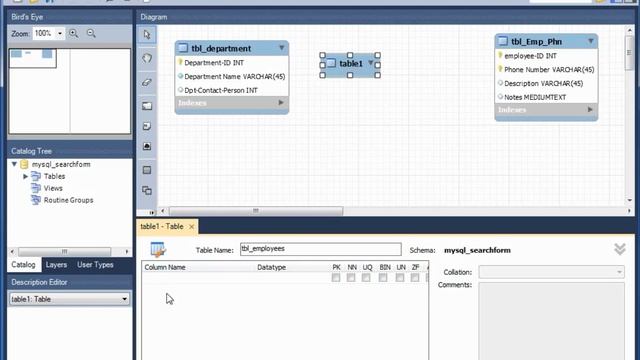Screen dimensions: 640x360
Task: Click the key icon beside Phone Number
Action: click(x=500, y=69)
